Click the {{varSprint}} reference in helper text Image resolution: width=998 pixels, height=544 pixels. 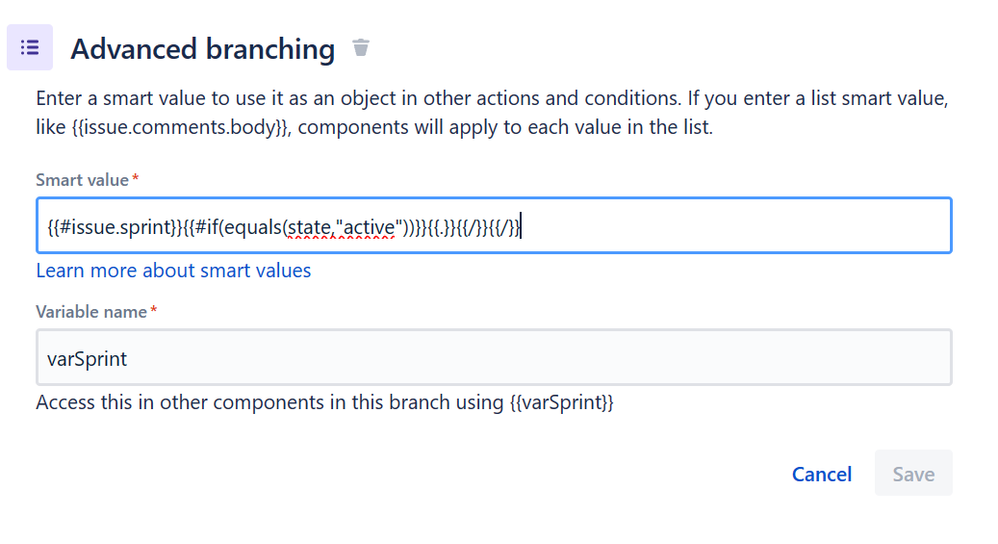(x=561, y=403)
